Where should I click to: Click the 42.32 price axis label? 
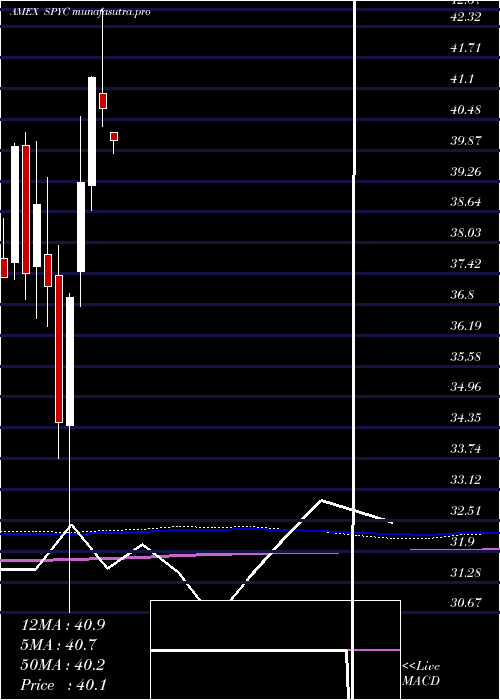(x=466, y=17)
